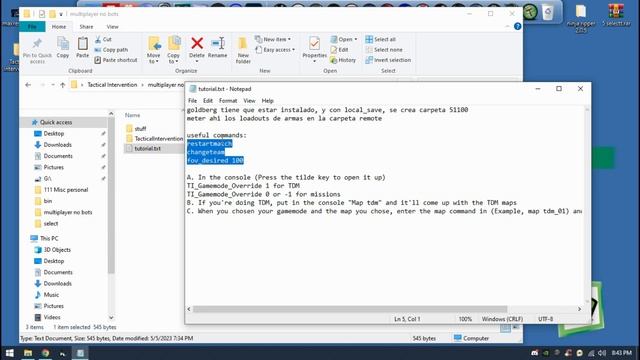The image size is (640, 360).
Task: Switch to details view in Explorer
Action: click(x=506, y=328)
